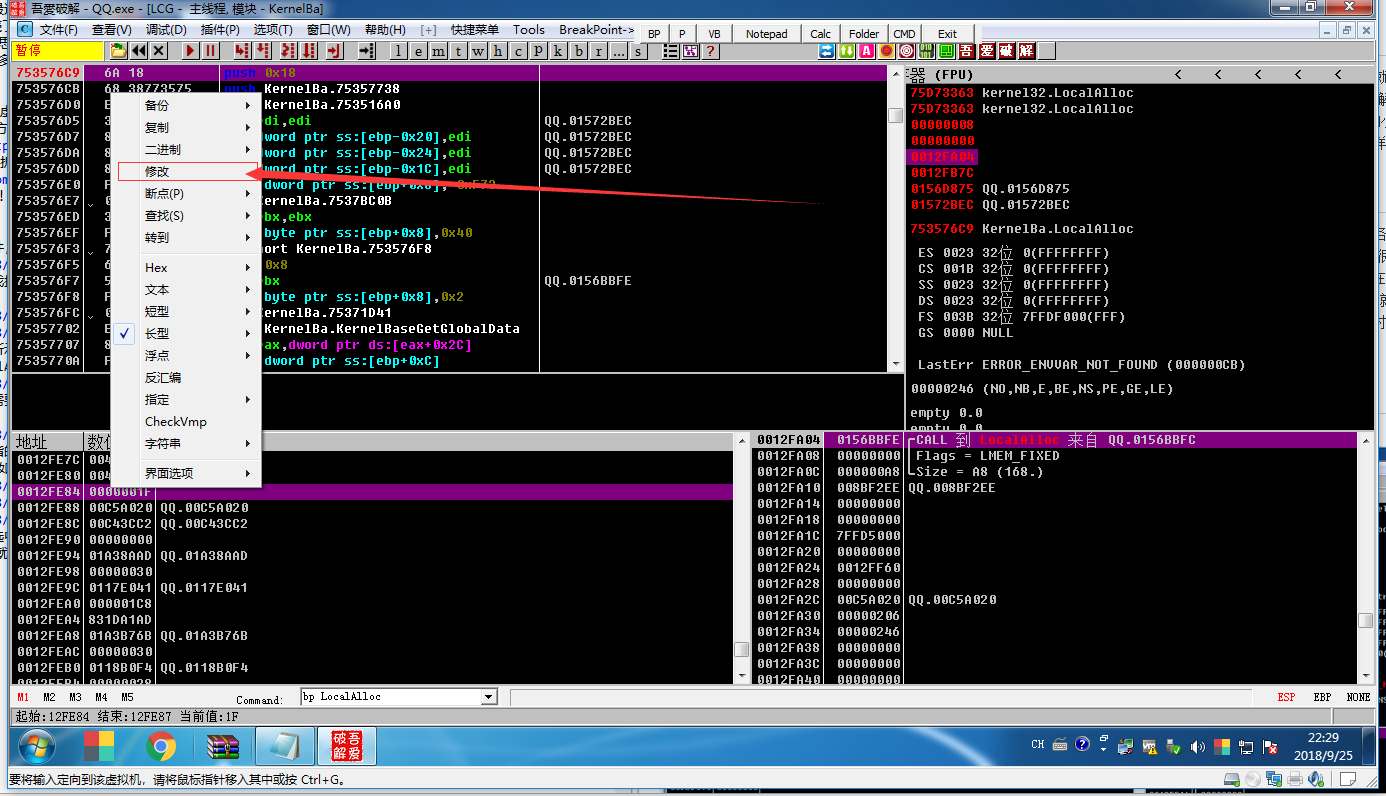
Task: Open file with the folder toolbar icon
Action: pos(119,51)
